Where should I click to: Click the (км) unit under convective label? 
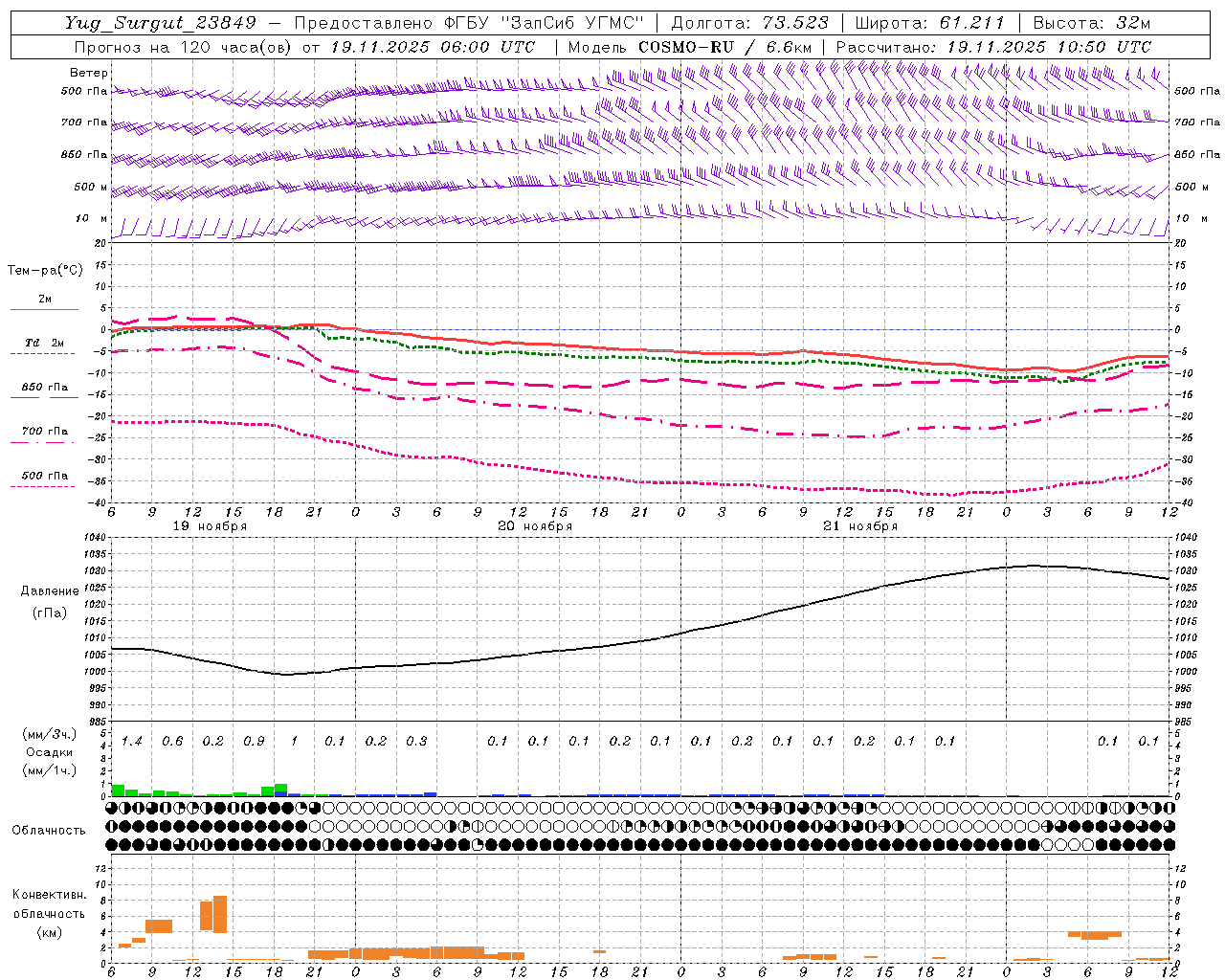coord(49,932)
